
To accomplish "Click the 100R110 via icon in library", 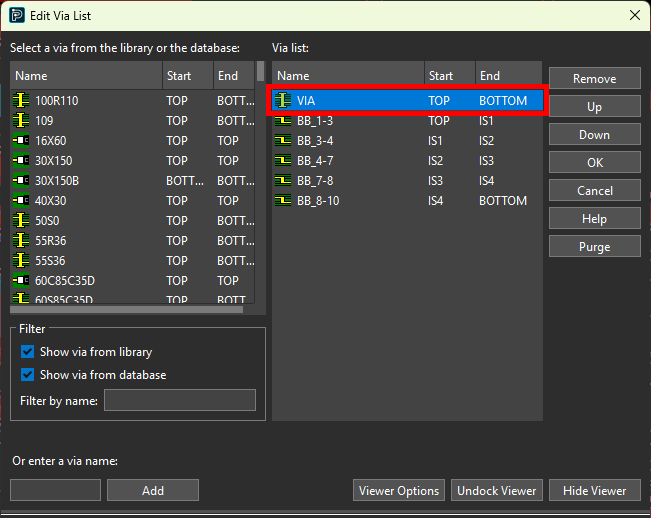I will click(x=22, y=101).
